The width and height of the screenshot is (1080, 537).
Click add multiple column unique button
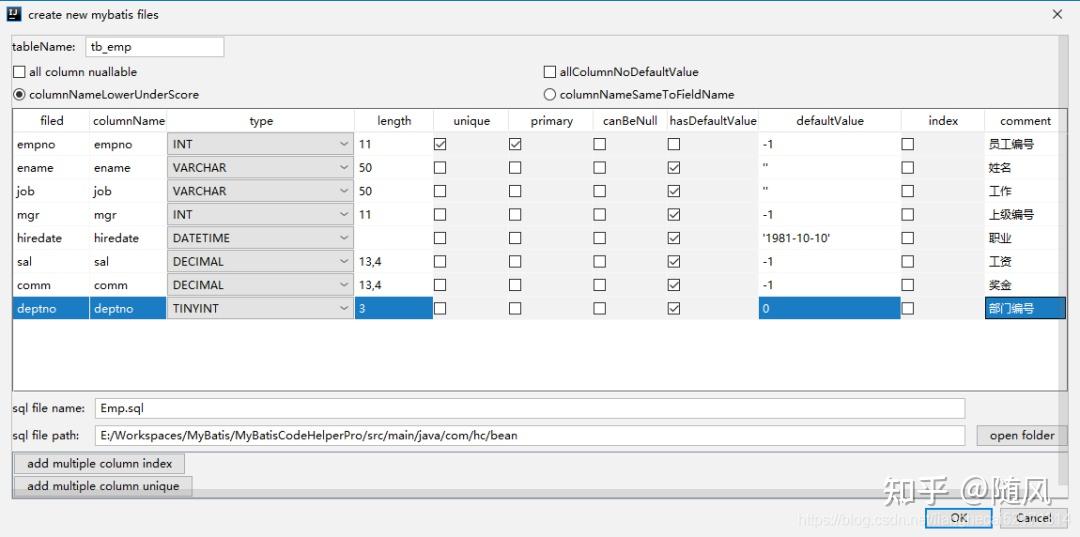point(103,486)
